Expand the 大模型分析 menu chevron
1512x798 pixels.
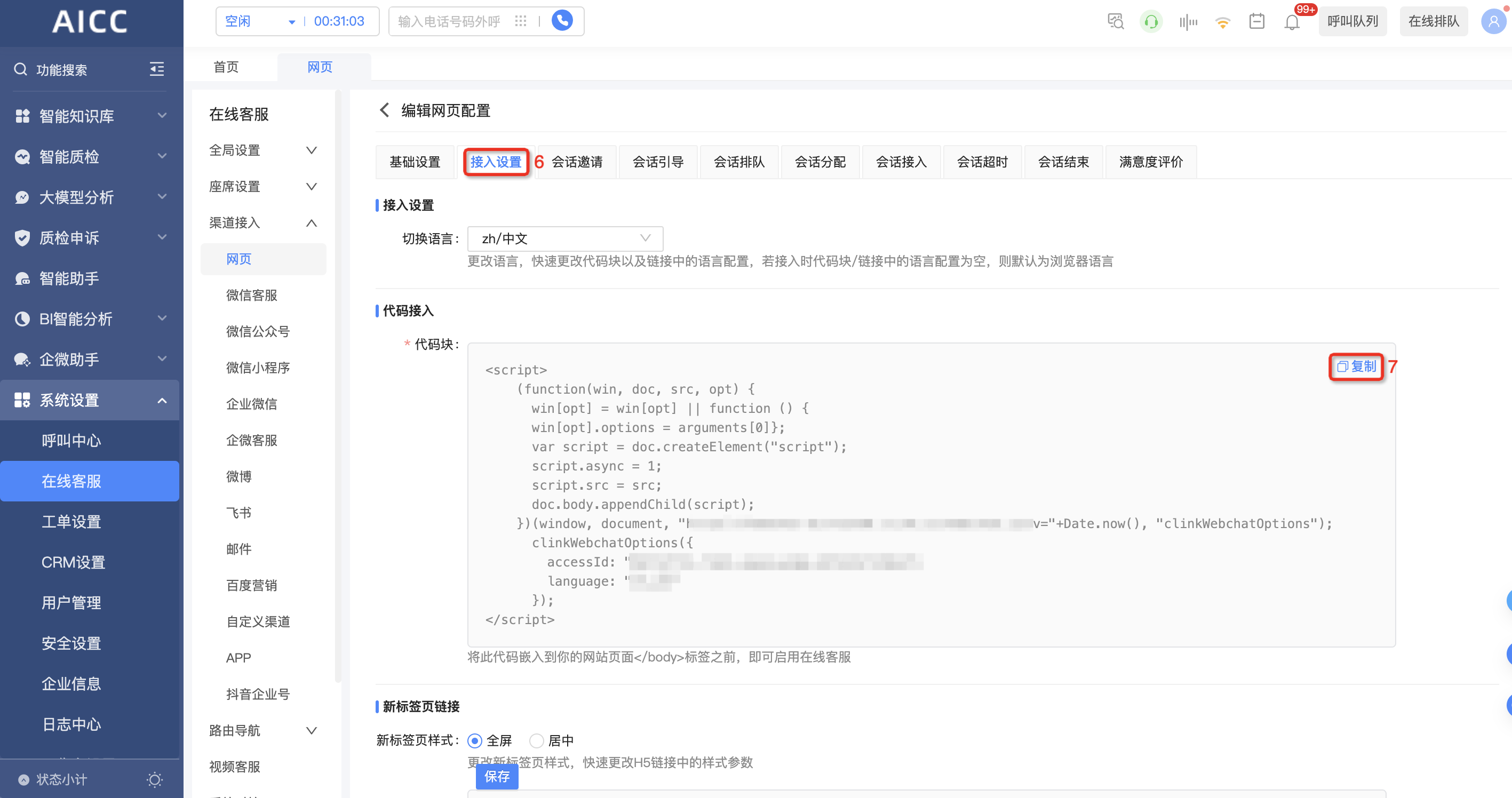pos(163,196)
